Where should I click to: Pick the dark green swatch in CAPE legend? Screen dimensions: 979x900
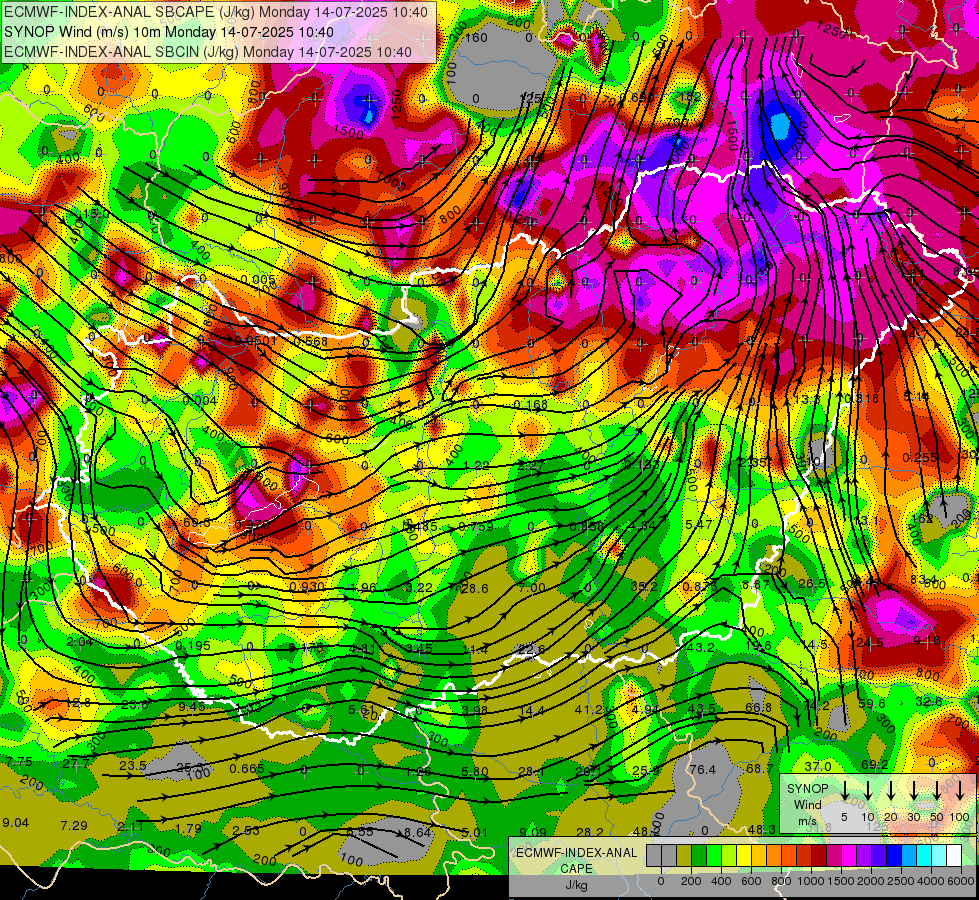click(699, 856)
